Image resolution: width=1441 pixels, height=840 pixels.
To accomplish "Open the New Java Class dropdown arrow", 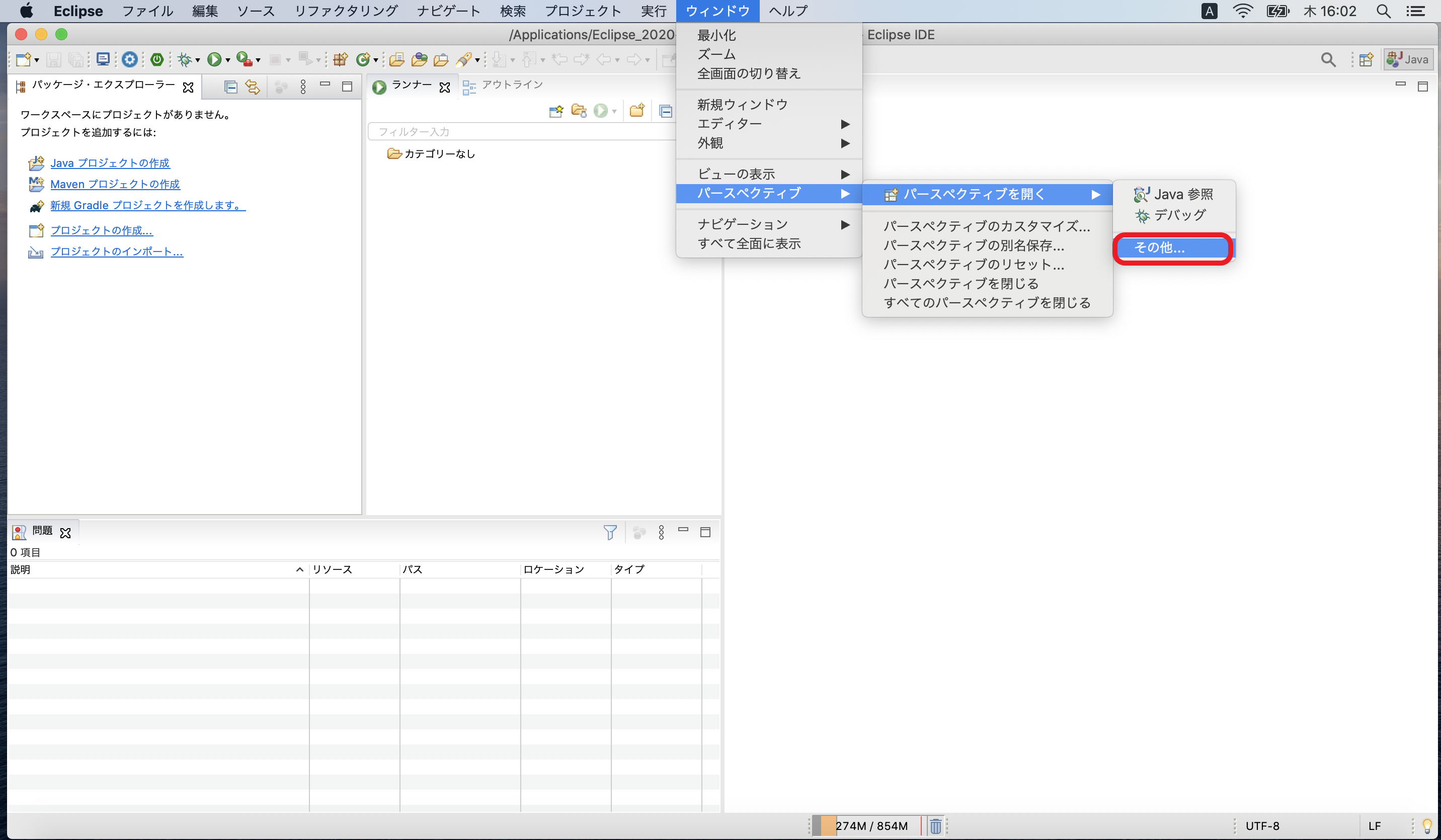I will click(376, 60).
